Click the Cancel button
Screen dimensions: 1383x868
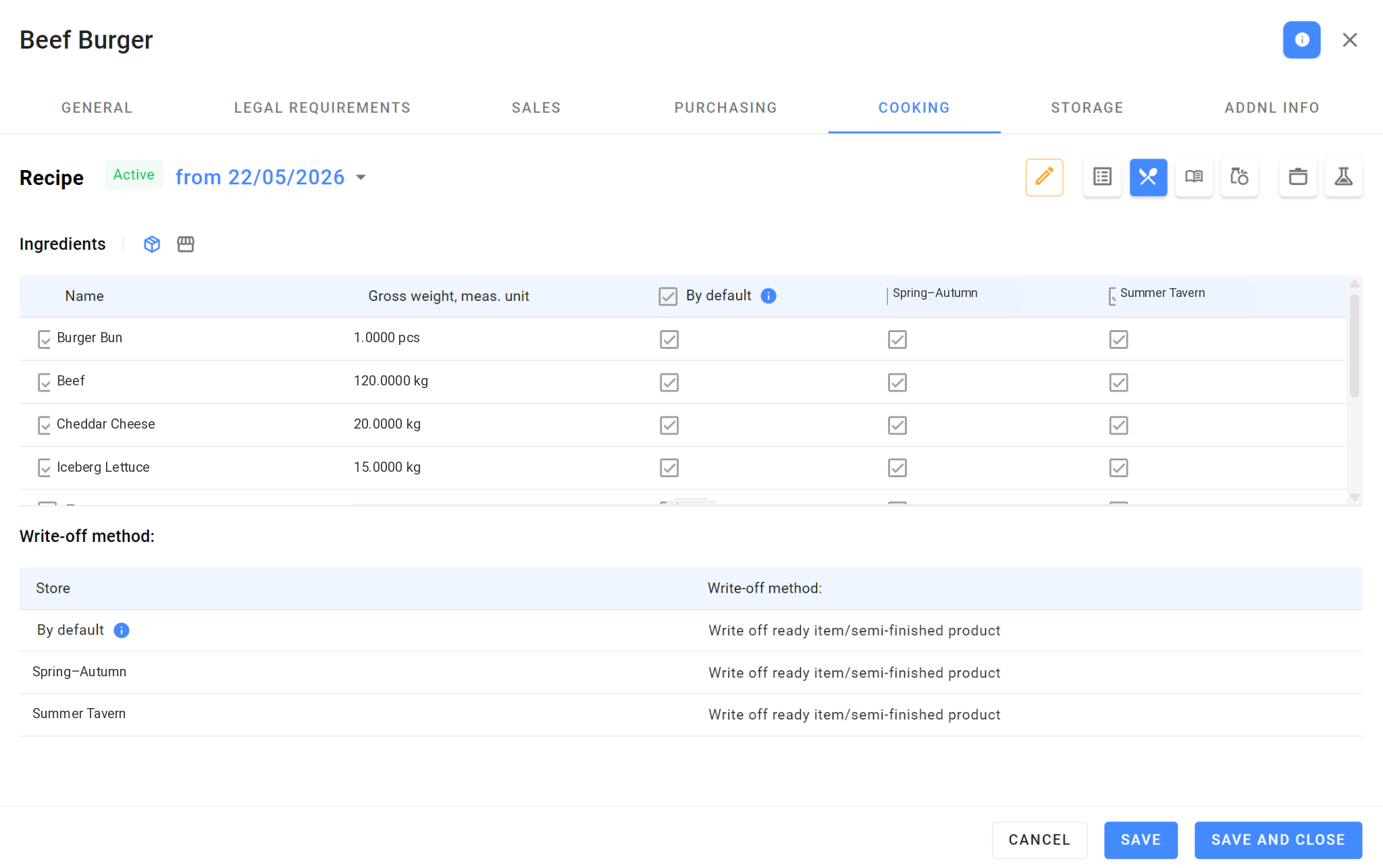coord(1039,840)
